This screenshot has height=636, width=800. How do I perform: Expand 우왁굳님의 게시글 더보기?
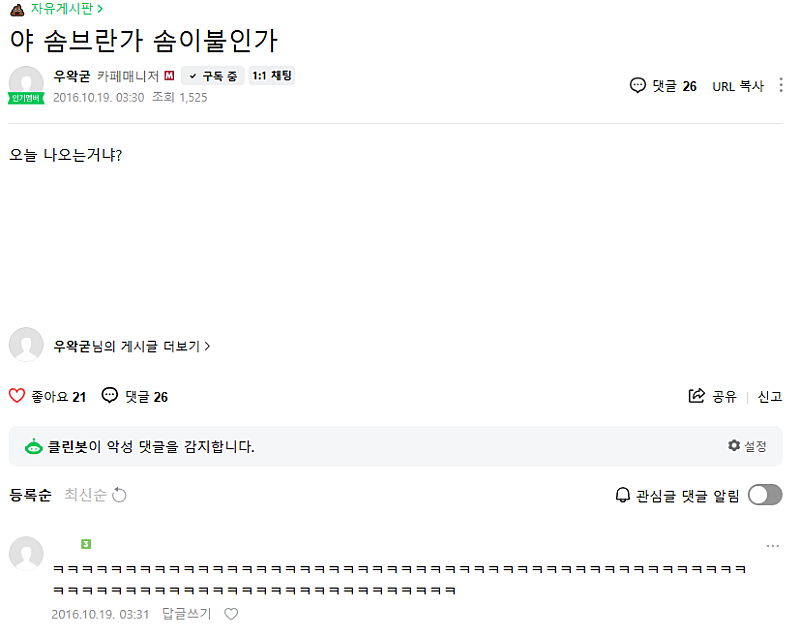click(x=131, y=346)
